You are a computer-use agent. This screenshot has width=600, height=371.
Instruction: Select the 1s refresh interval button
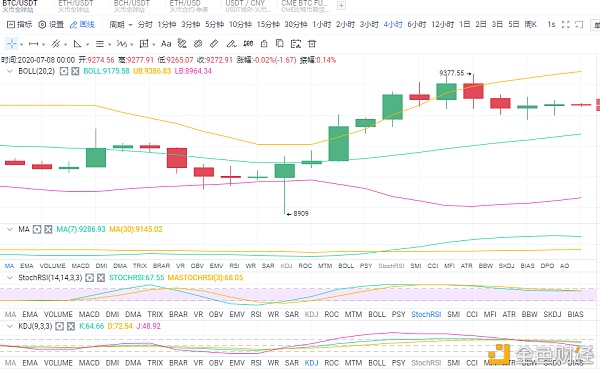[x=551, y=24]
